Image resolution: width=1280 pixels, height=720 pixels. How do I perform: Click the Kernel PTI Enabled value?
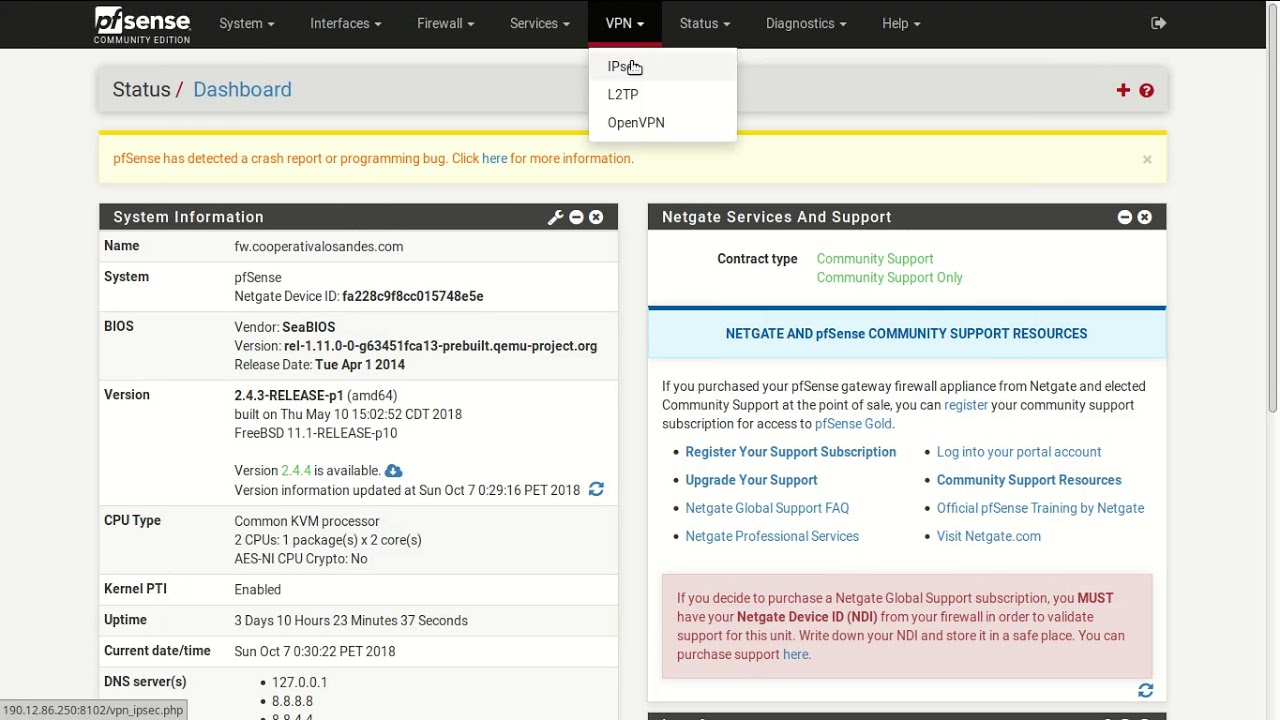coord(258,590)
